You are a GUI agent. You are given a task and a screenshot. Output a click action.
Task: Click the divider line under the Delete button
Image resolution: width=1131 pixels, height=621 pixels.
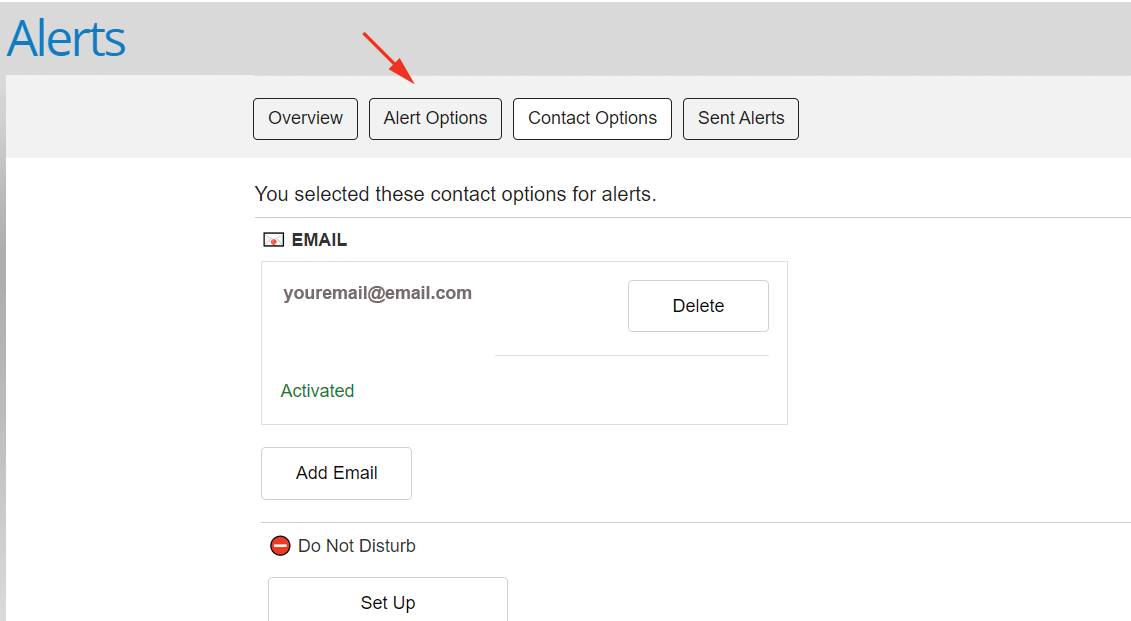coord(632,356)
